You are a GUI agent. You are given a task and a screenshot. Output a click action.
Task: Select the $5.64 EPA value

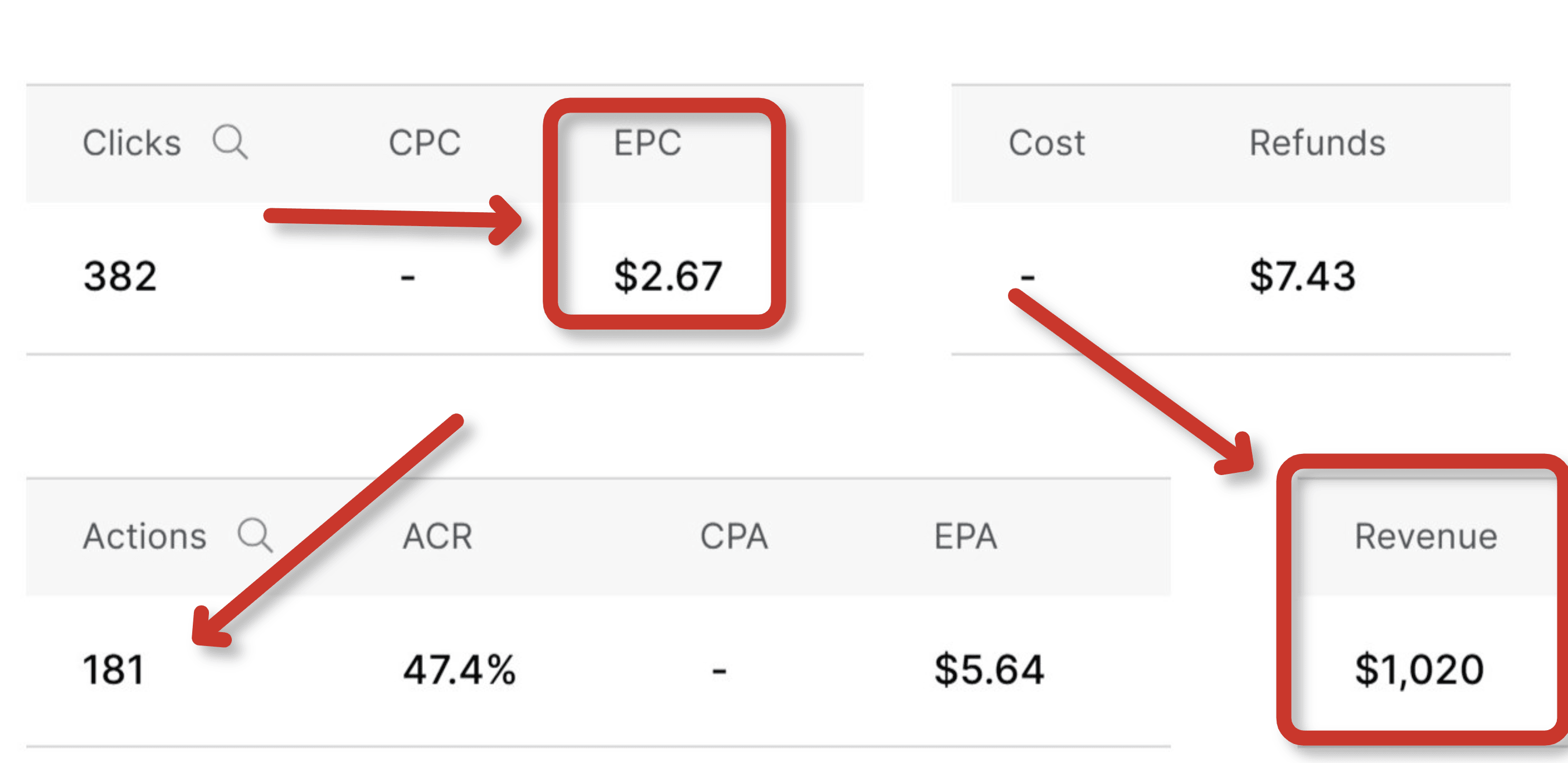pyautogui.click(x=989, y=669)
